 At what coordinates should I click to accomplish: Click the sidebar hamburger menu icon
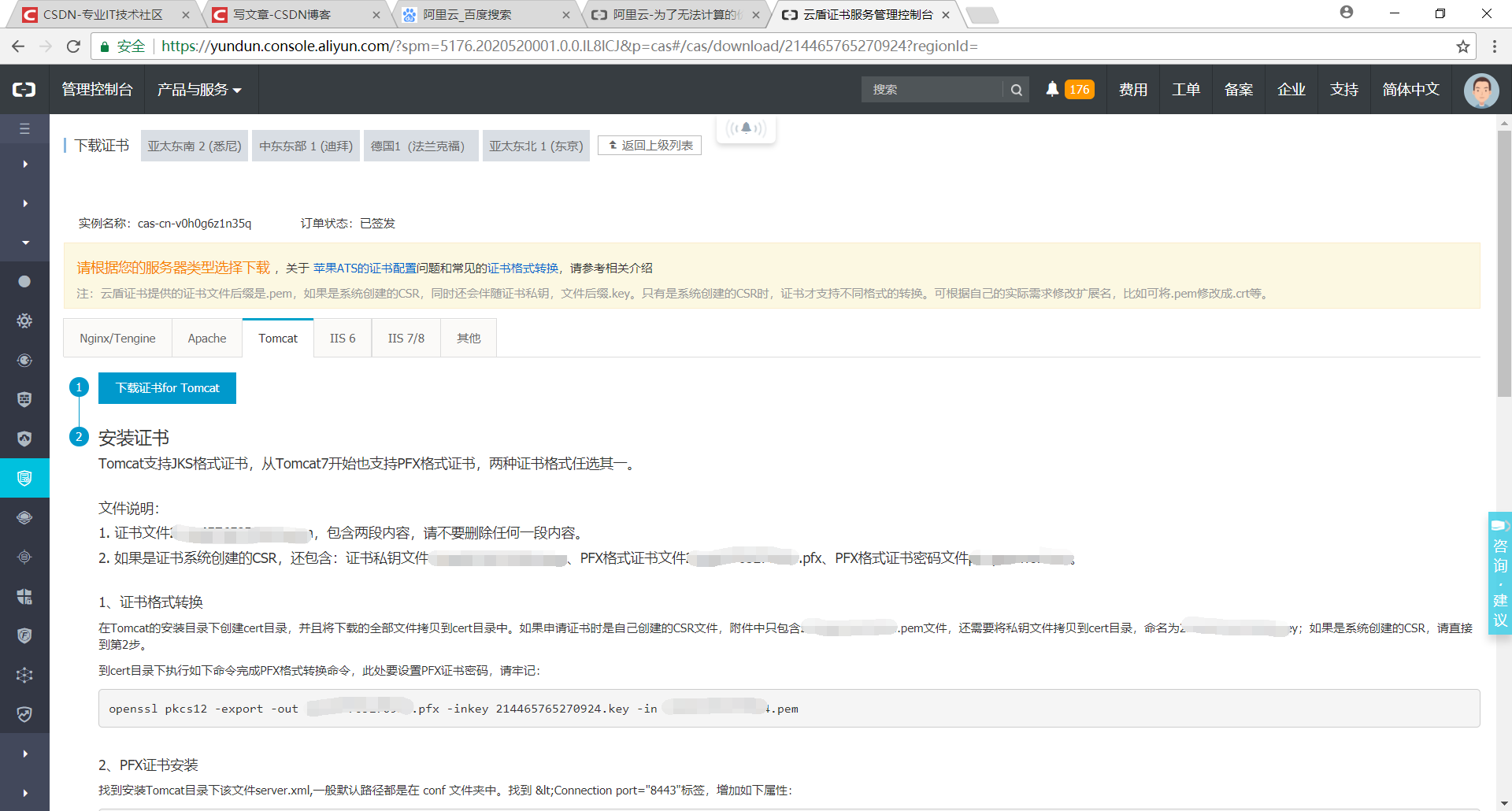(24, 128)
